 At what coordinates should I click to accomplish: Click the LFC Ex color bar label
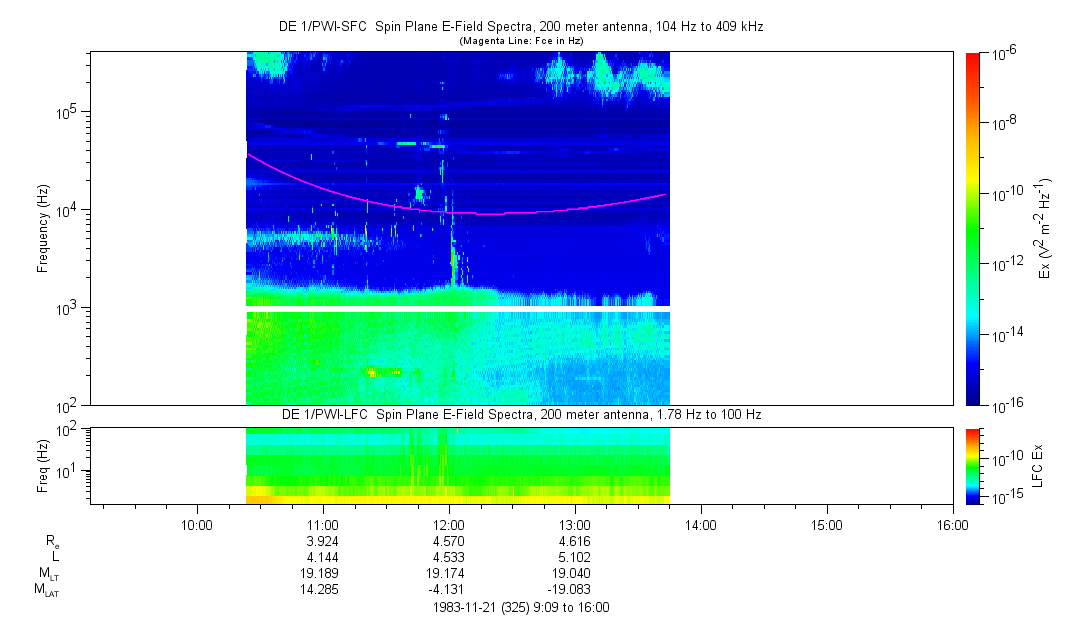(x=1040, y=465)
